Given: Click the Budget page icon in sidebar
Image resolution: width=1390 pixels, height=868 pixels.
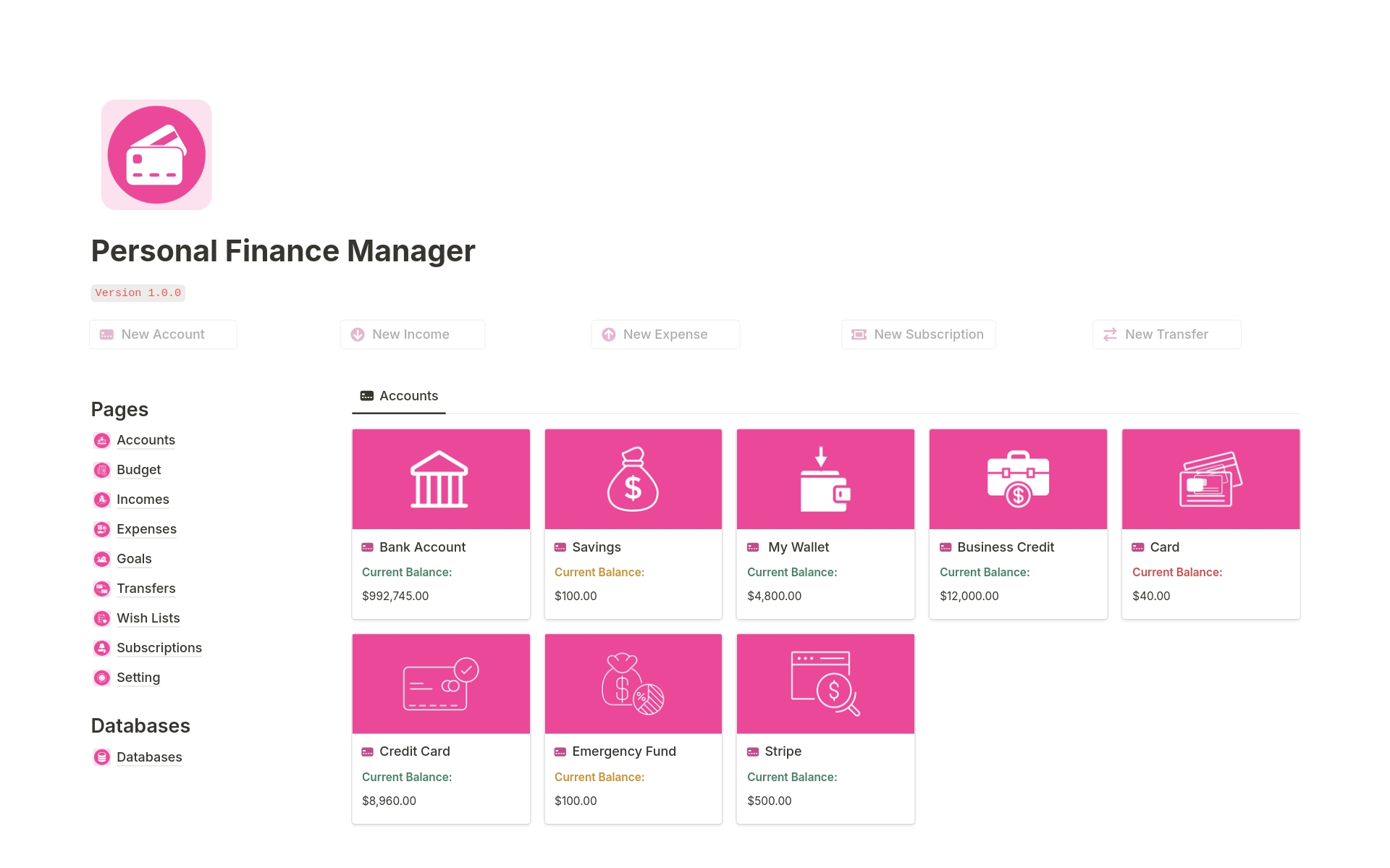Looking at the screenshot, I should 102,470.
